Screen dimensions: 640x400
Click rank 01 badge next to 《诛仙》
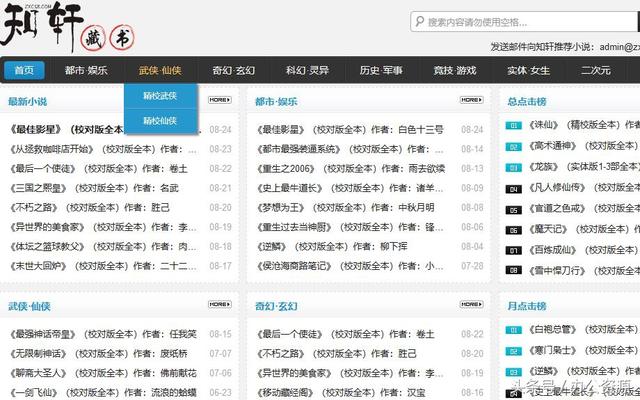tap(514, 126)
